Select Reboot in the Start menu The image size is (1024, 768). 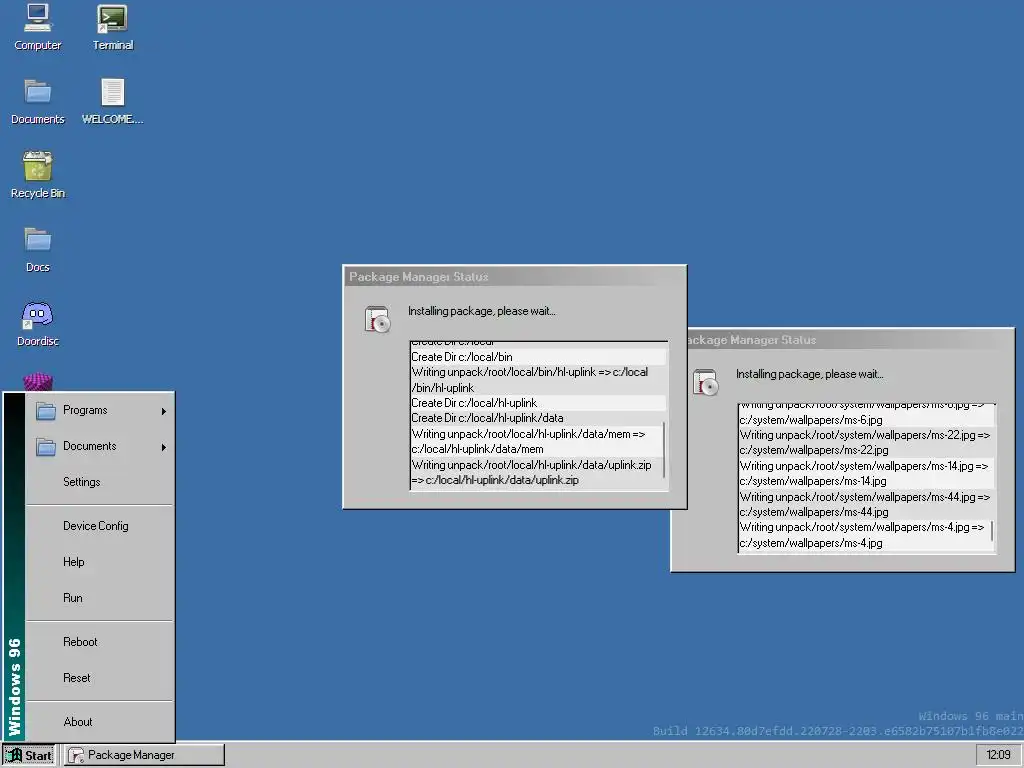pyautogui.click(x=100, y=642)
